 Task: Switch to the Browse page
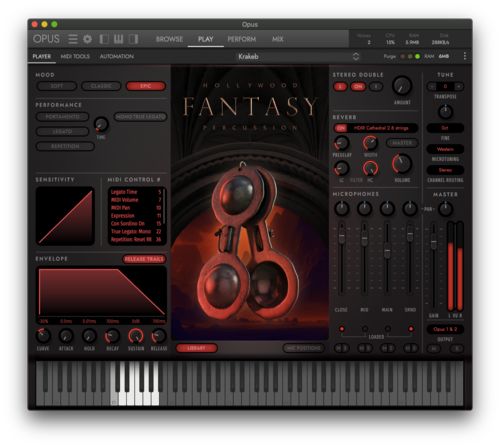[169, 39]
